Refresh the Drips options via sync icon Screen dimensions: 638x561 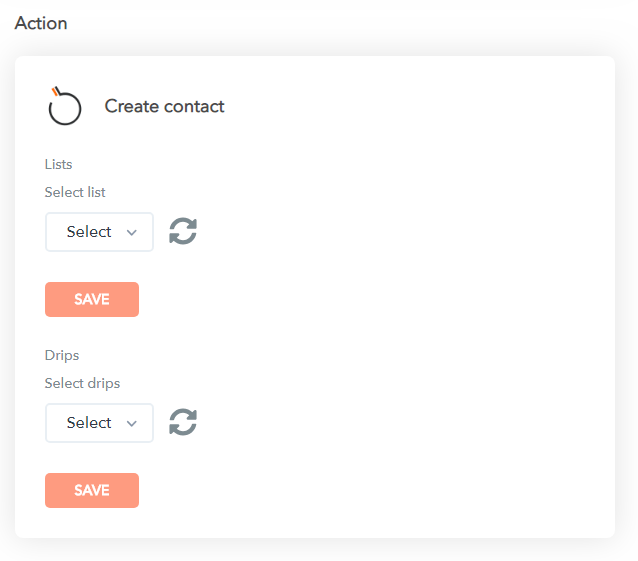[x=183, y=422]
